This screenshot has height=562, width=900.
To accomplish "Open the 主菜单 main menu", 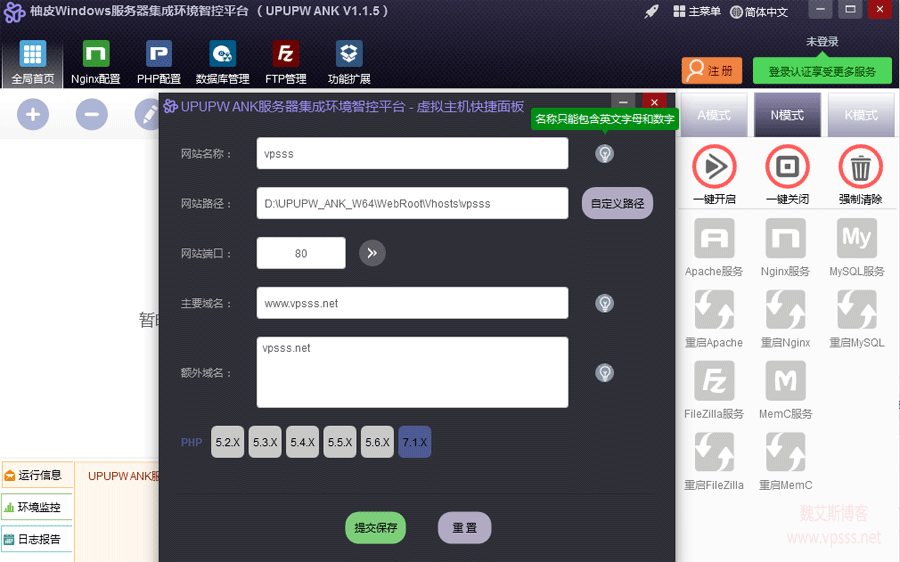I will pyautogui.click(x=697, y=12).
